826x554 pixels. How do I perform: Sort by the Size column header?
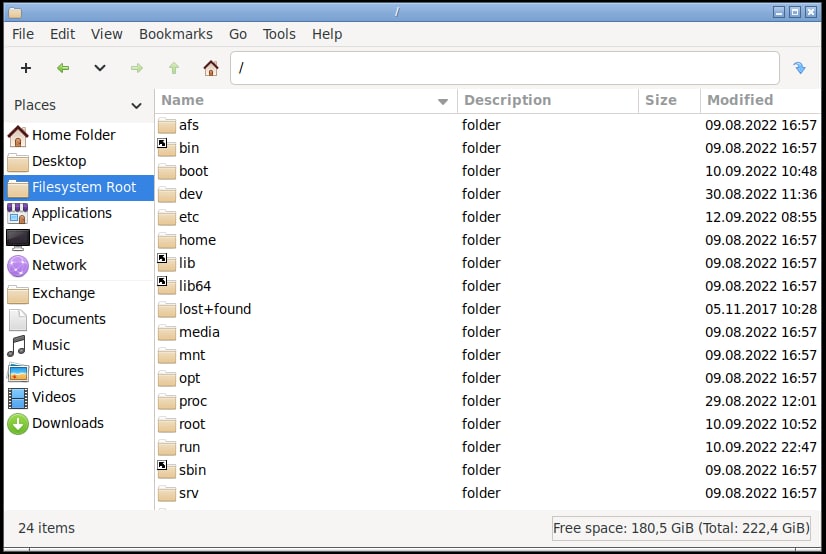pyautogui.click(x=669, y=100)
